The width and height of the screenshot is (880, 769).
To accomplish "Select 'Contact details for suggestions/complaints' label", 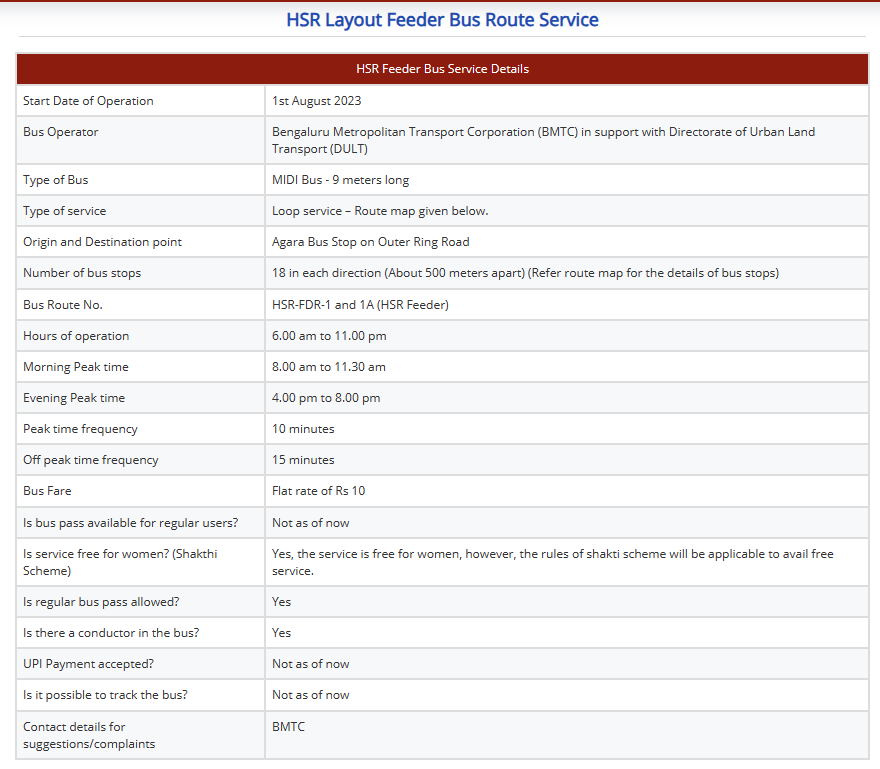I will 89,735.
